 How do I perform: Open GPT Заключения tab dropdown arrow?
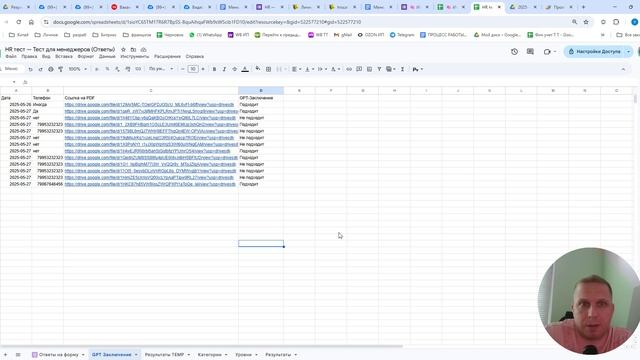[x=136, y=355]
